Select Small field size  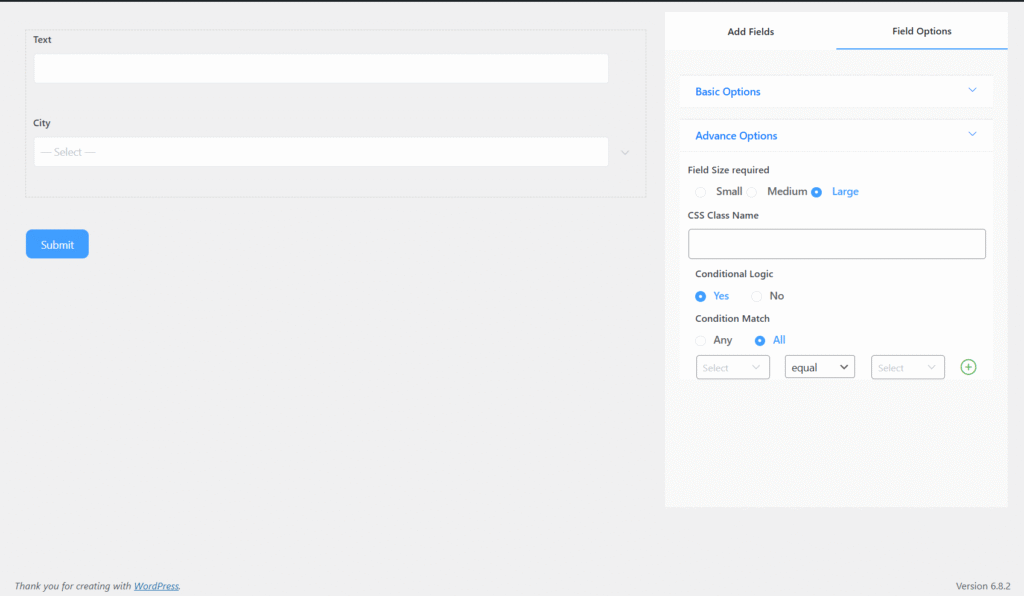[701, 192]
